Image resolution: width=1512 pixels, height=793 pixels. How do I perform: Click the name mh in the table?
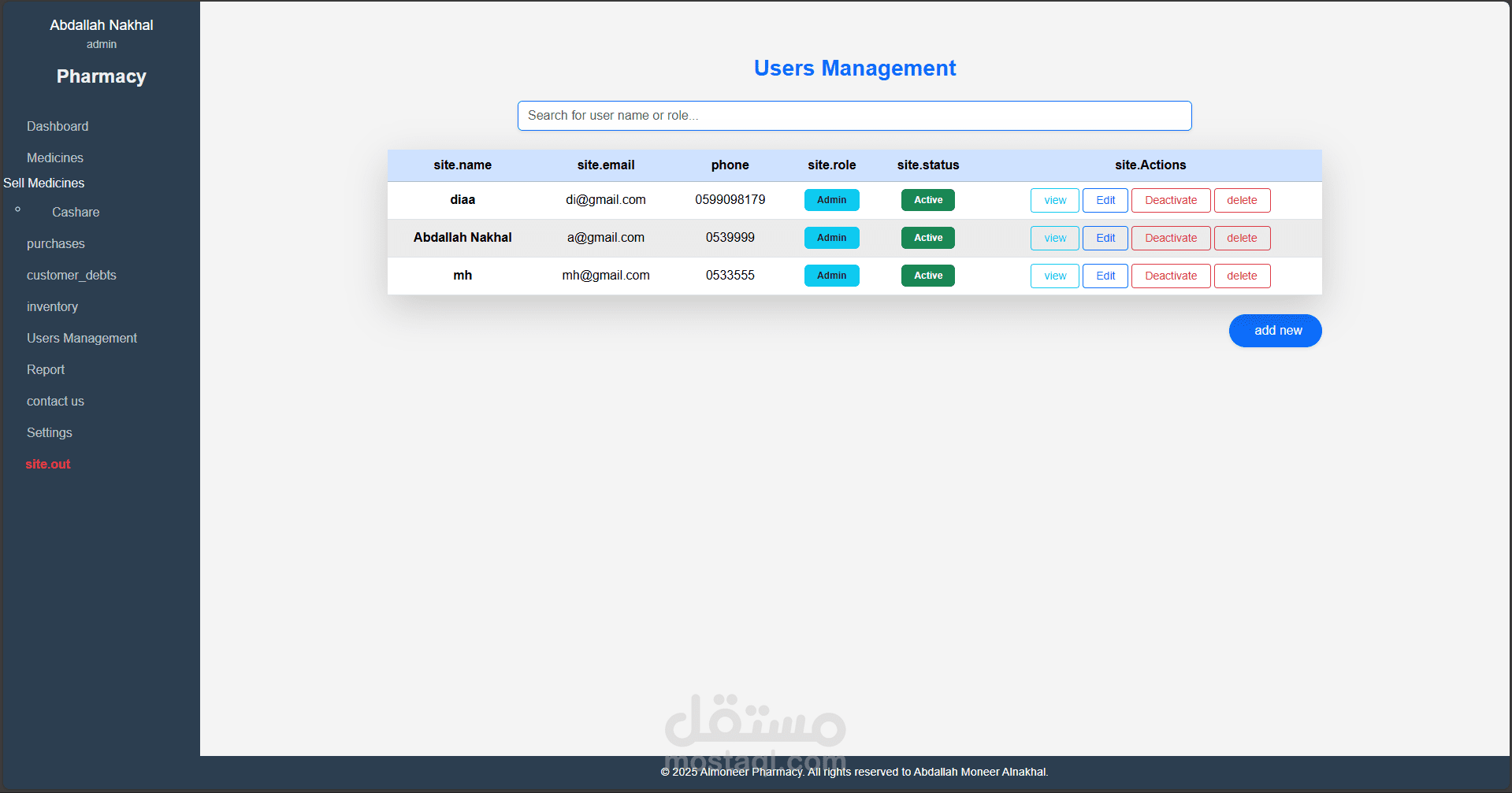(x=463, y=276)
